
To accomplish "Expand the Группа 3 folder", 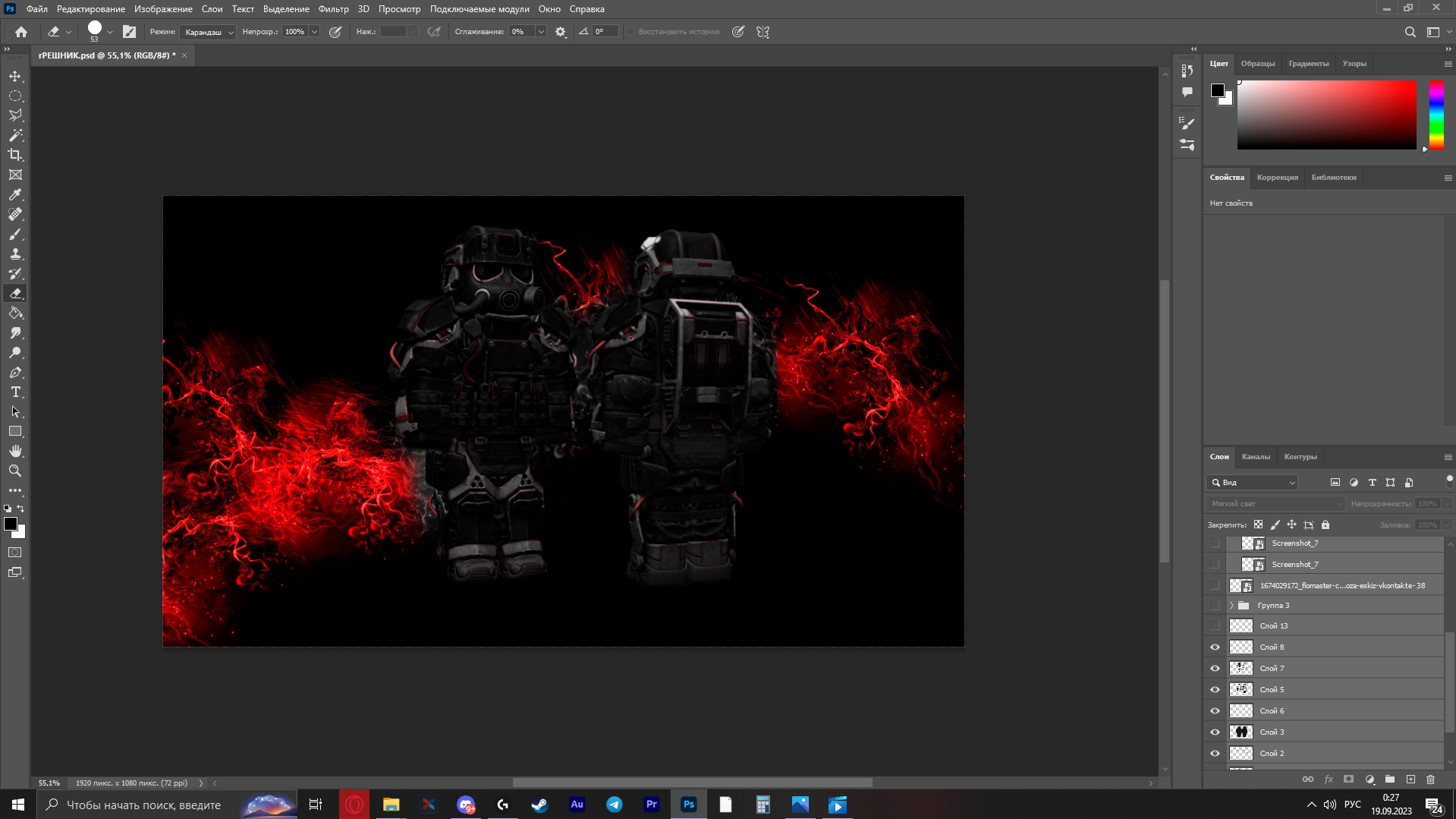I will [x=1231, y=606].
